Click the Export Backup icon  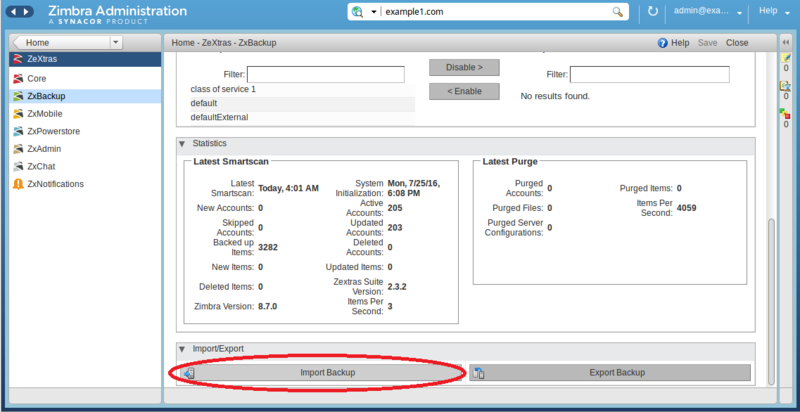[479, 373]
